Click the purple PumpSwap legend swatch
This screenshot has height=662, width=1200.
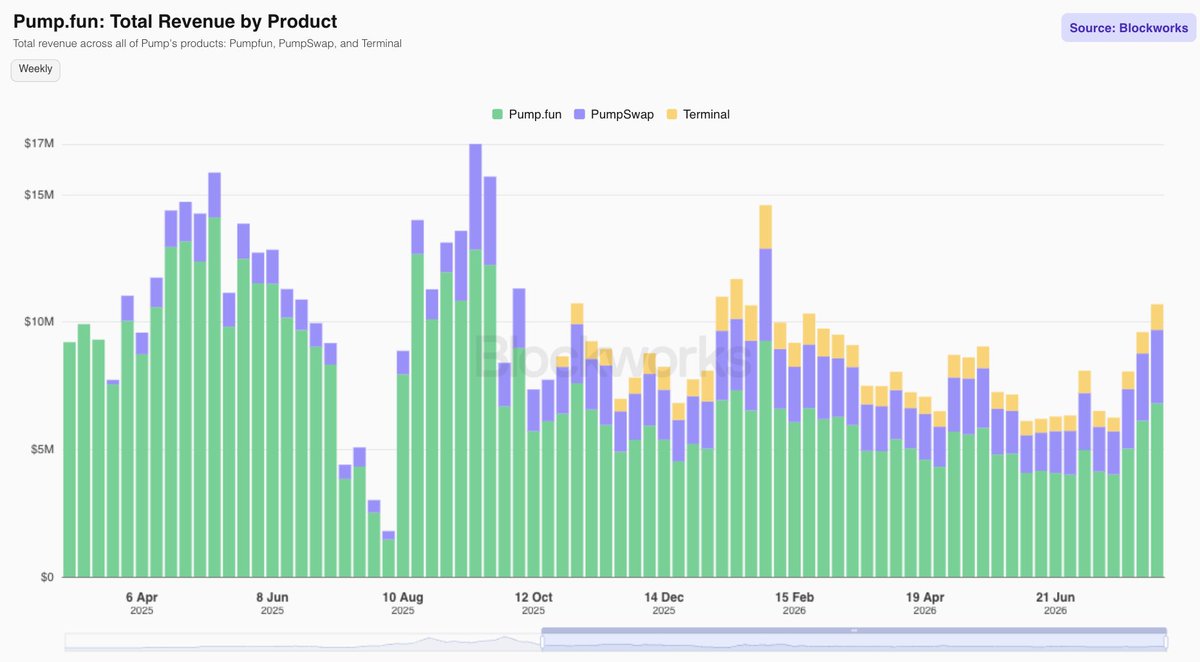click(580, 115)
